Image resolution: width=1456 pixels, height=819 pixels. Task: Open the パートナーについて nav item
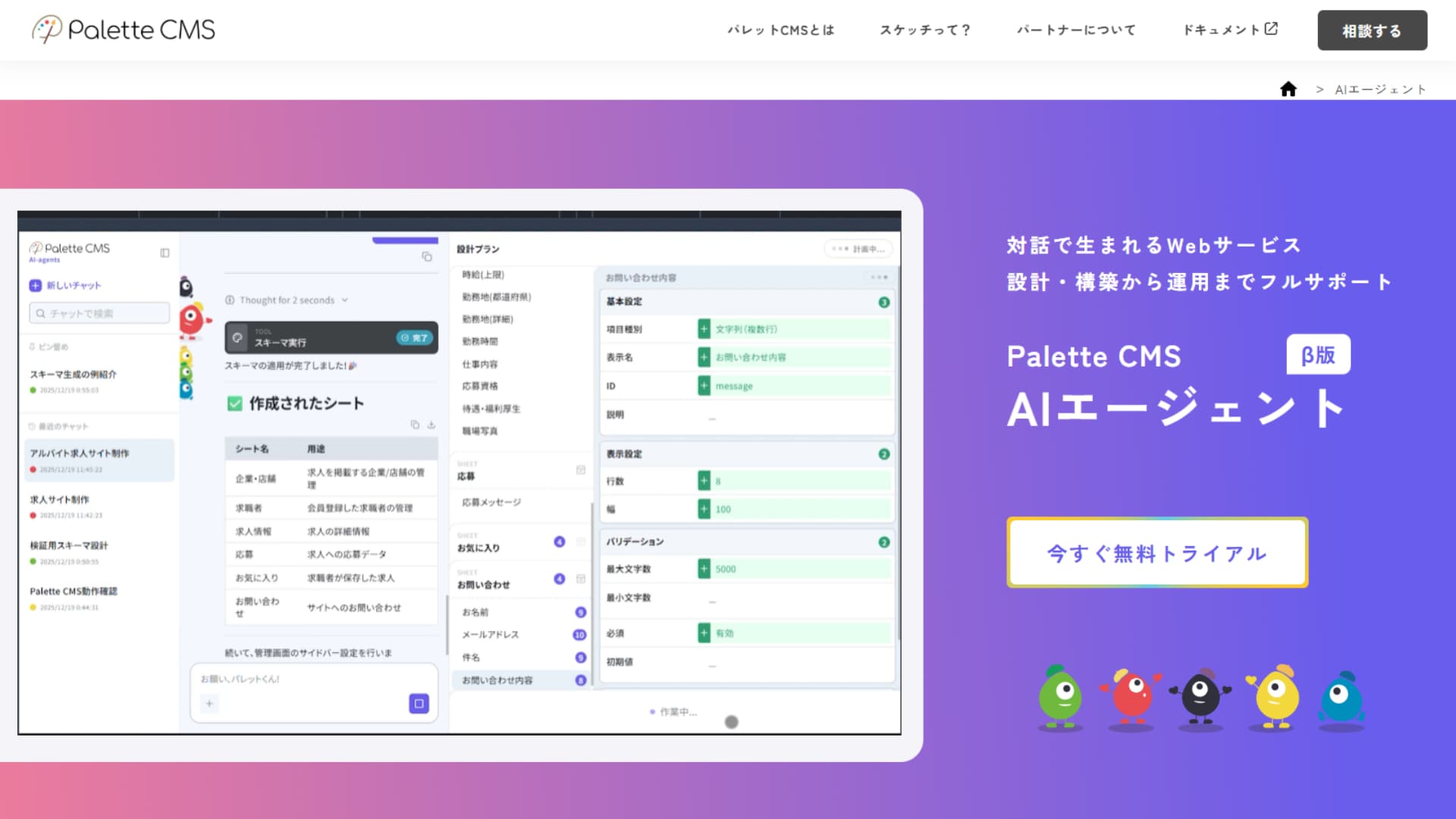click(1076, 30)
